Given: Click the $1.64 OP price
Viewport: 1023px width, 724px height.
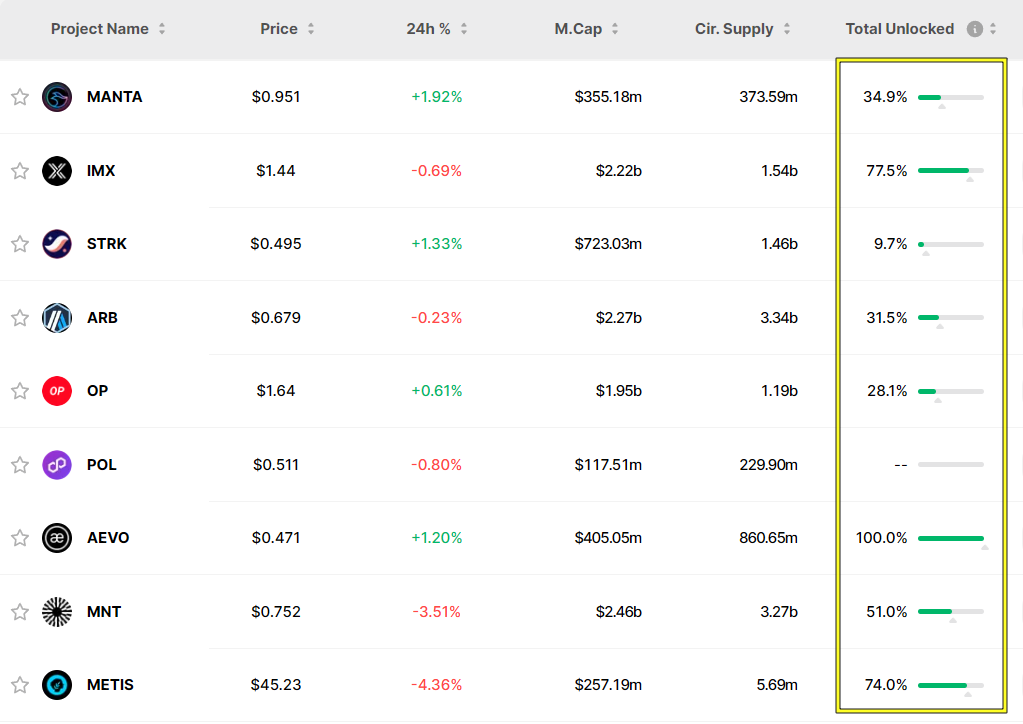Looking at the screenshot, I should point(276,391).
